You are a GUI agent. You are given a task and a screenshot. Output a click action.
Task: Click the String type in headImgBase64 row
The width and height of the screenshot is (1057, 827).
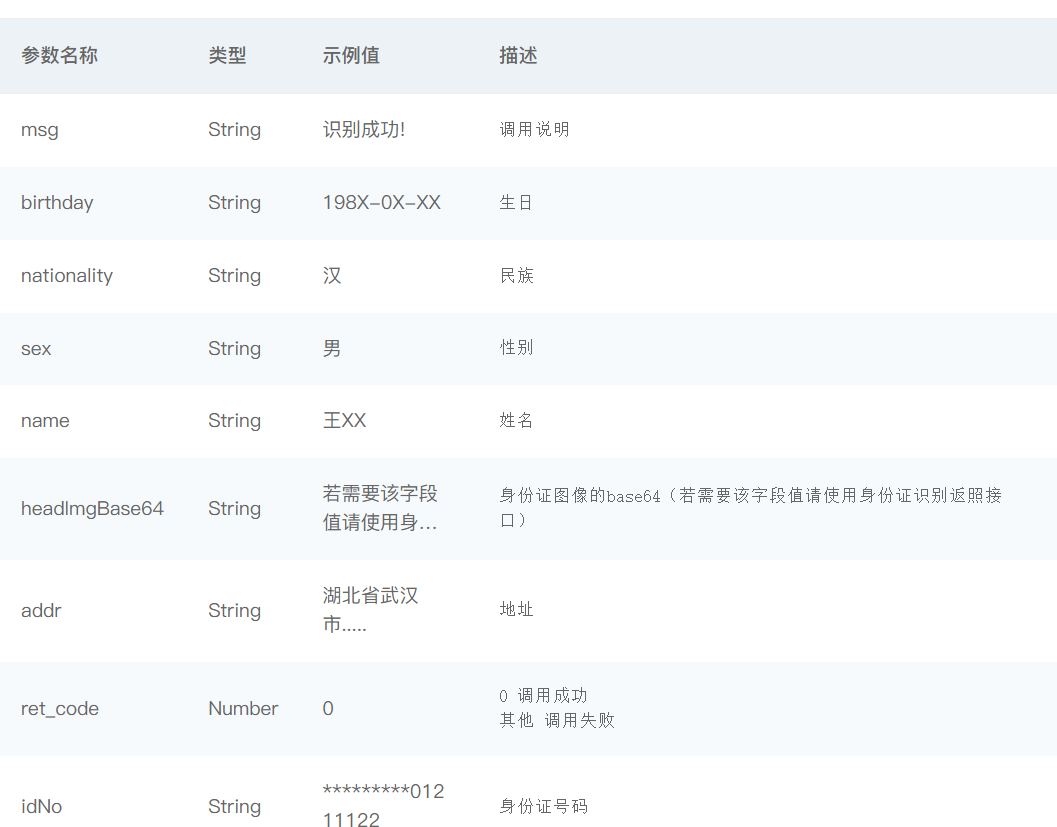coord(235,508)
